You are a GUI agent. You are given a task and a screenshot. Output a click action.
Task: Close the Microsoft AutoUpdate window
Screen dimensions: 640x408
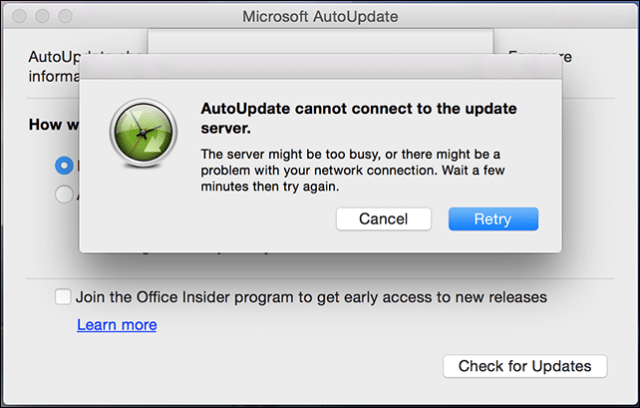20,16
